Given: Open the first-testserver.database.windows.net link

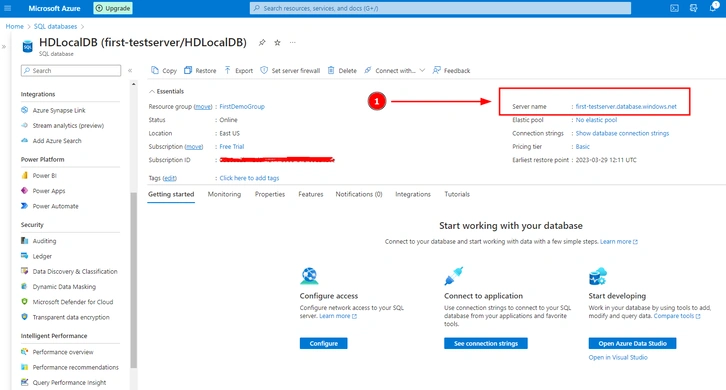Looking at the screenshot, I should tap(626, 107).
